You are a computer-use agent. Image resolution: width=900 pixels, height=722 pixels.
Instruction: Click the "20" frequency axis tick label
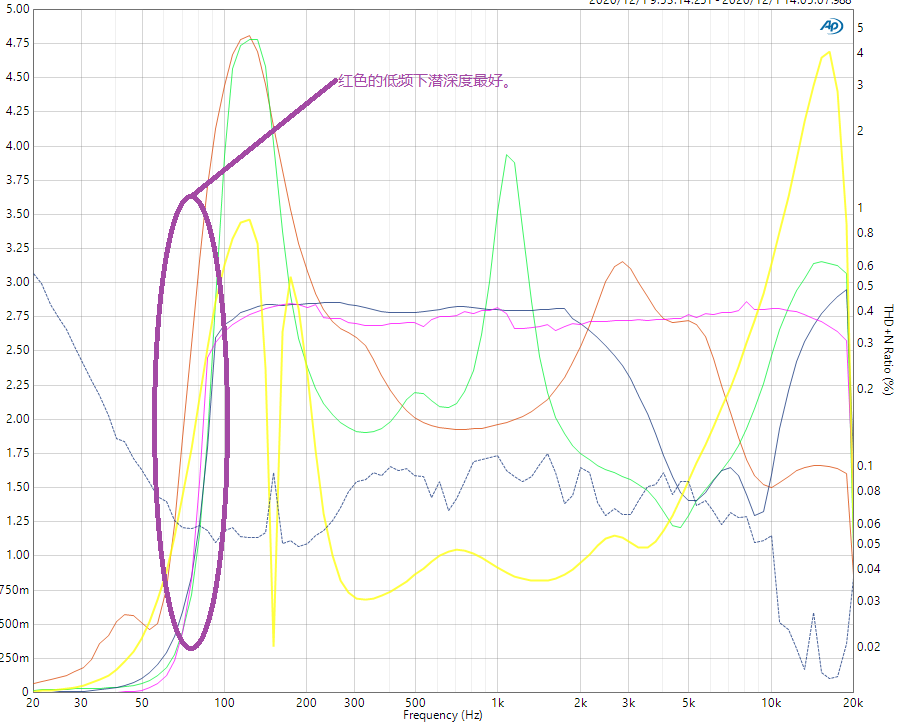(33, 703)
